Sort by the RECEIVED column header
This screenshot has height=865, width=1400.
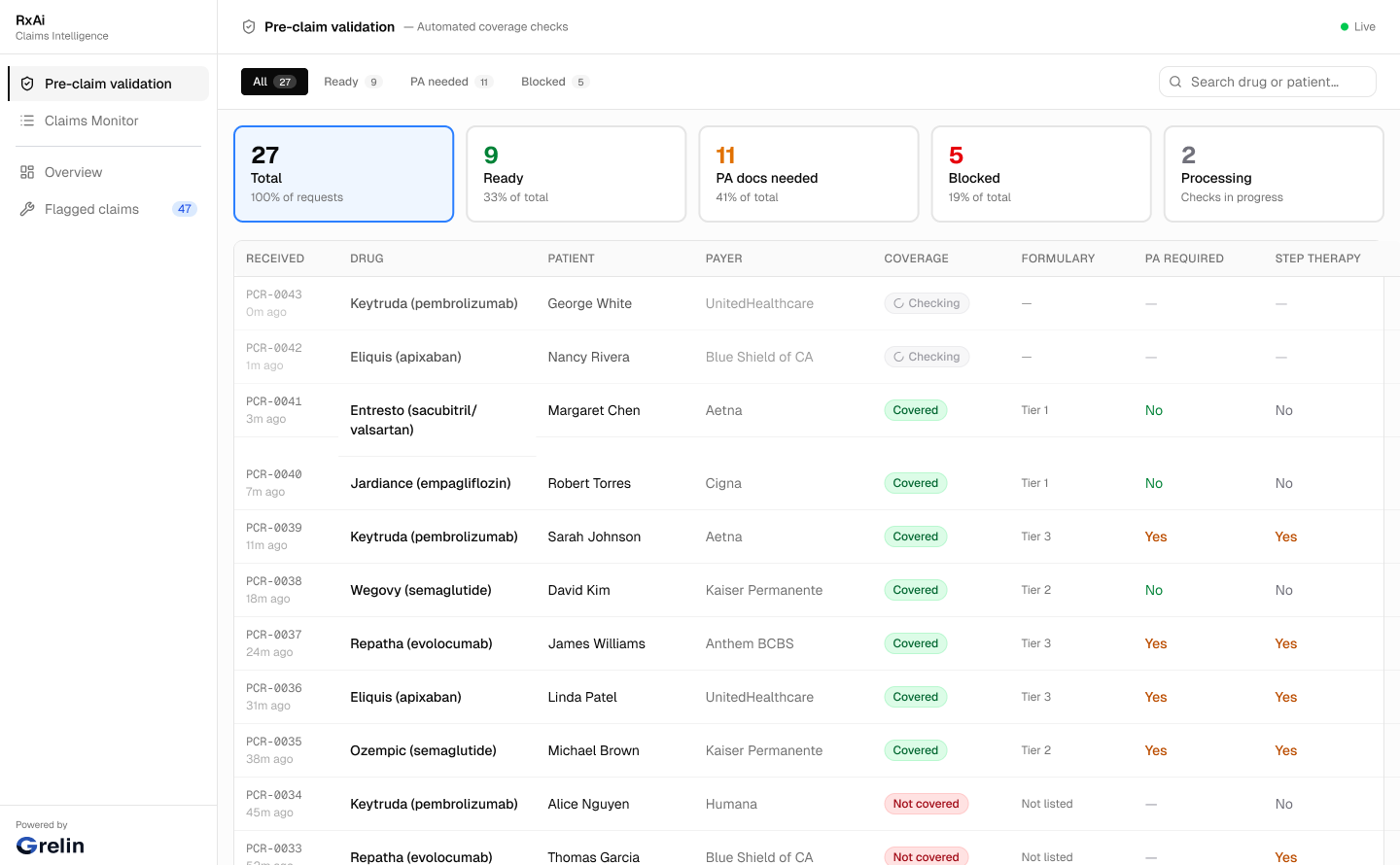pyautogui.click(x=275, y=259)
